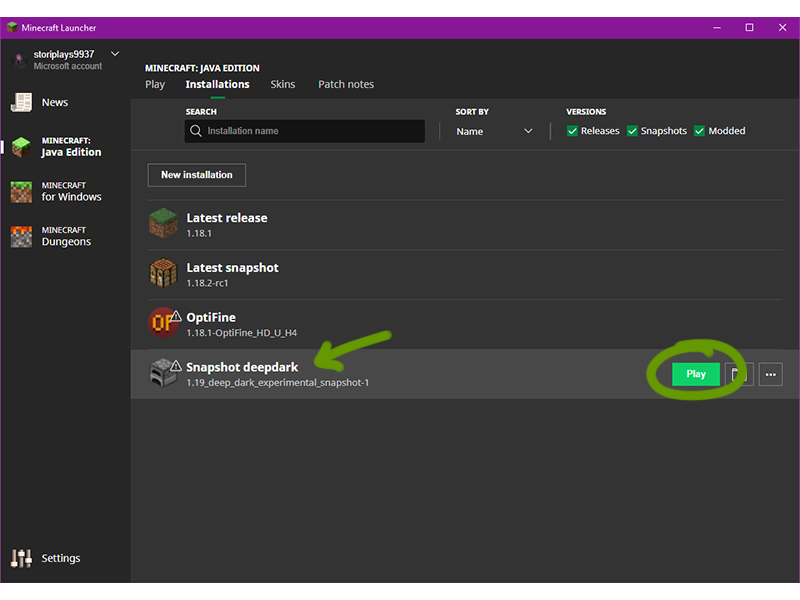Select the Snapshot deepdark title text
Screen dimensions: 800x600
[x=242, y=367]
